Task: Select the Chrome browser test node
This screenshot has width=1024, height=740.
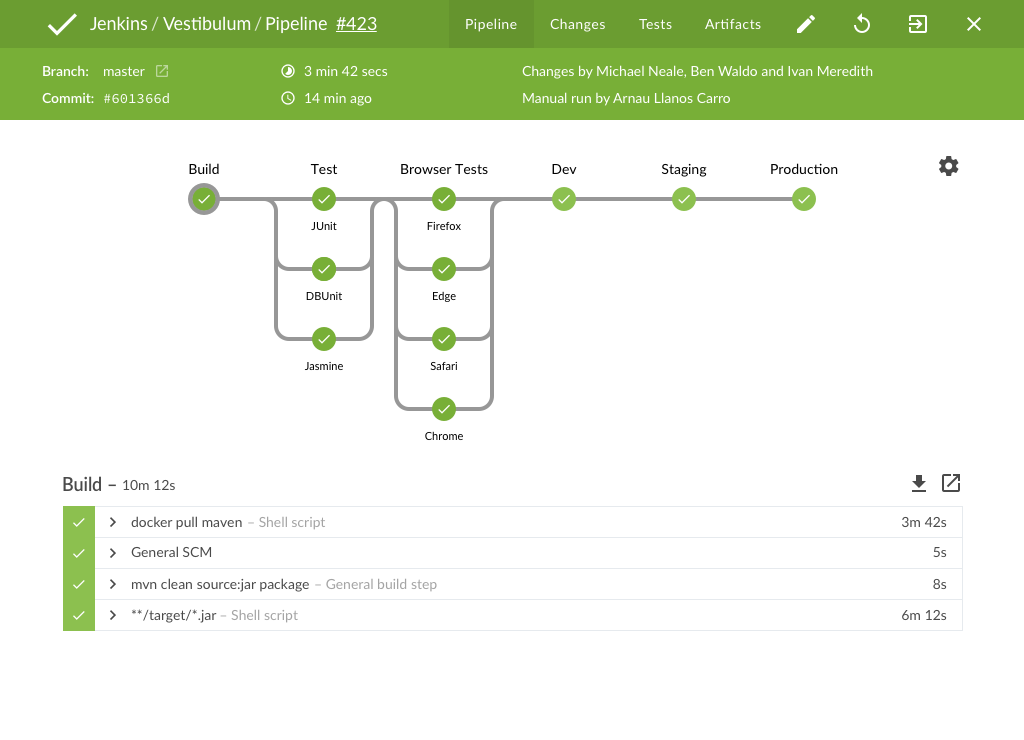Action: tap(444, 409)
